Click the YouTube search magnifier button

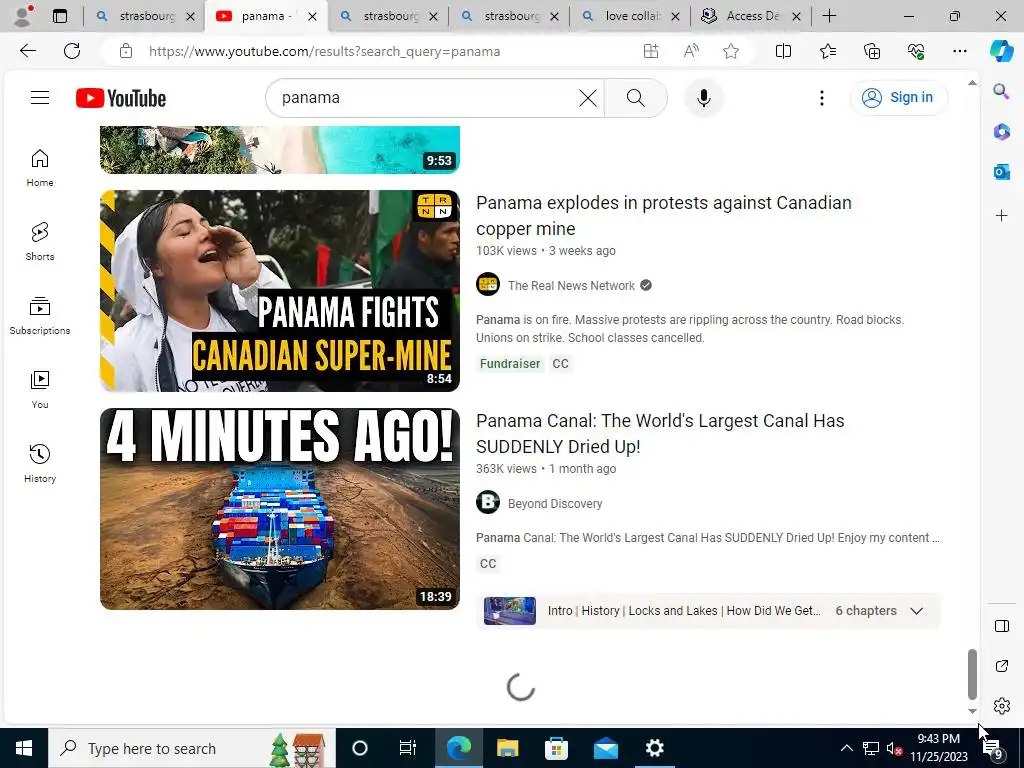pos(635,98)
